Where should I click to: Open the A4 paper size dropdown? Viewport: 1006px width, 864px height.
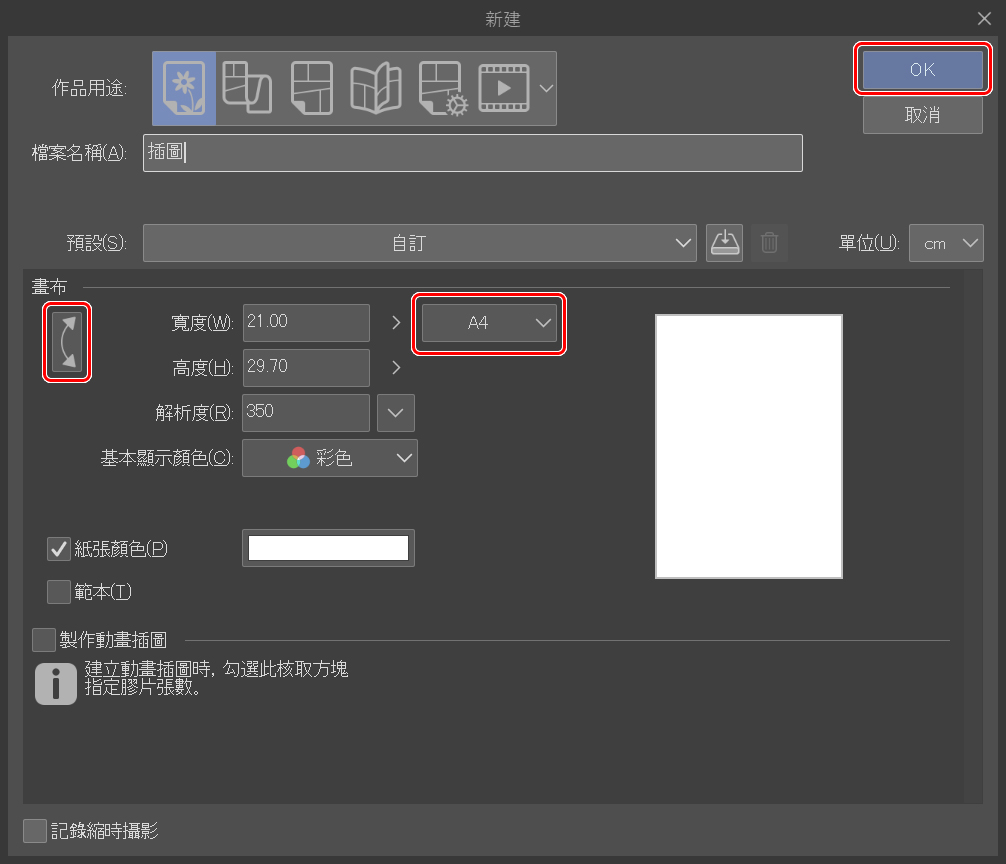[x=489, y=323]
